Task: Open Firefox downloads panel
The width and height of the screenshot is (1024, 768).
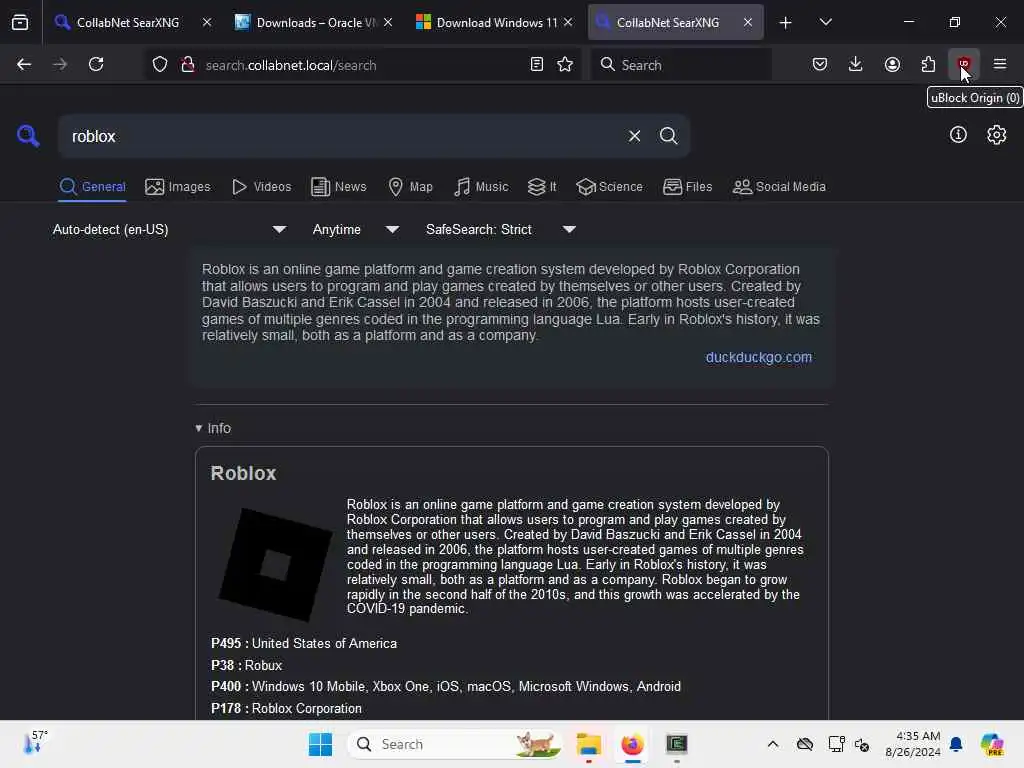Action: (856, 64)
